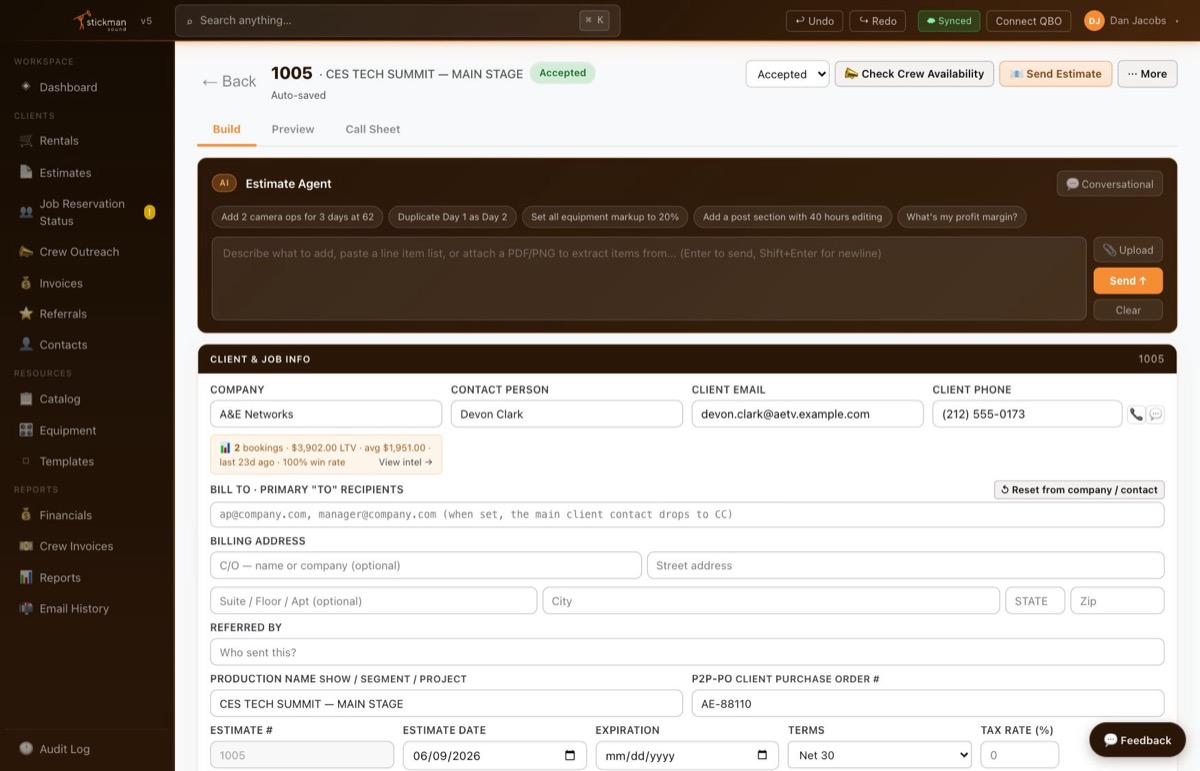Open the View intel link
This screenshot has height=771, width=1200.
405,462
